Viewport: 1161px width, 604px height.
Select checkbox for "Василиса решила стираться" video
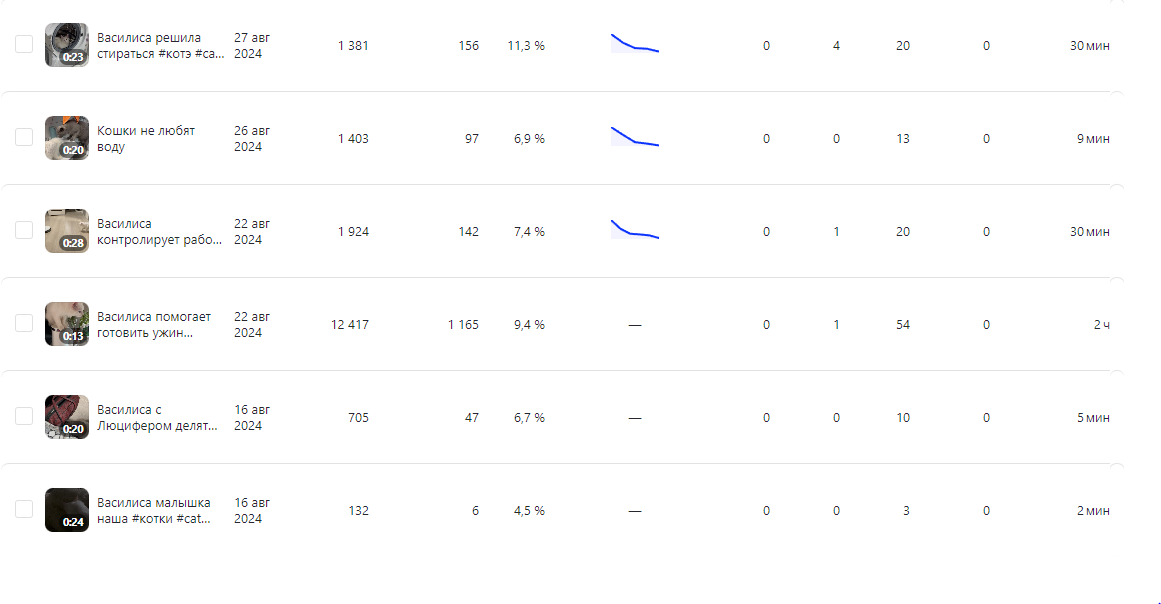(x=24, y=44)
